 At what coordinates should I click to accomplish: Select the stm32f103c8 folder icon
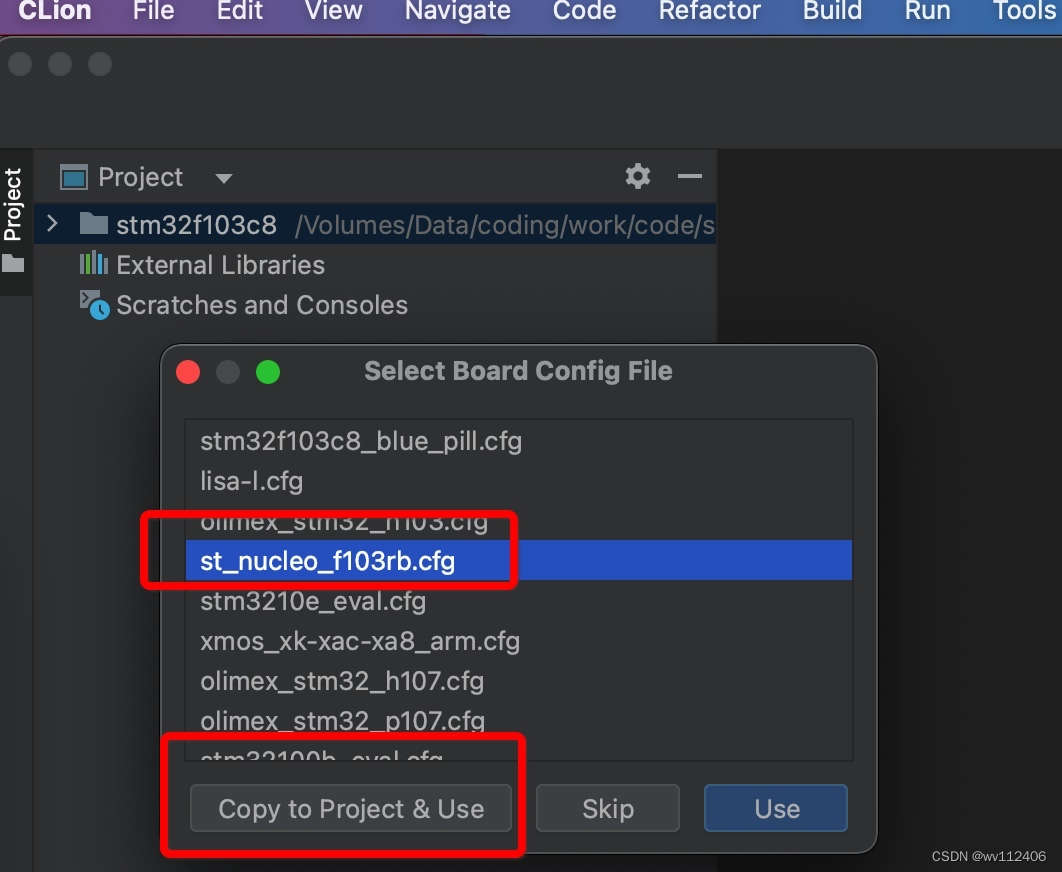coord(93,224)
